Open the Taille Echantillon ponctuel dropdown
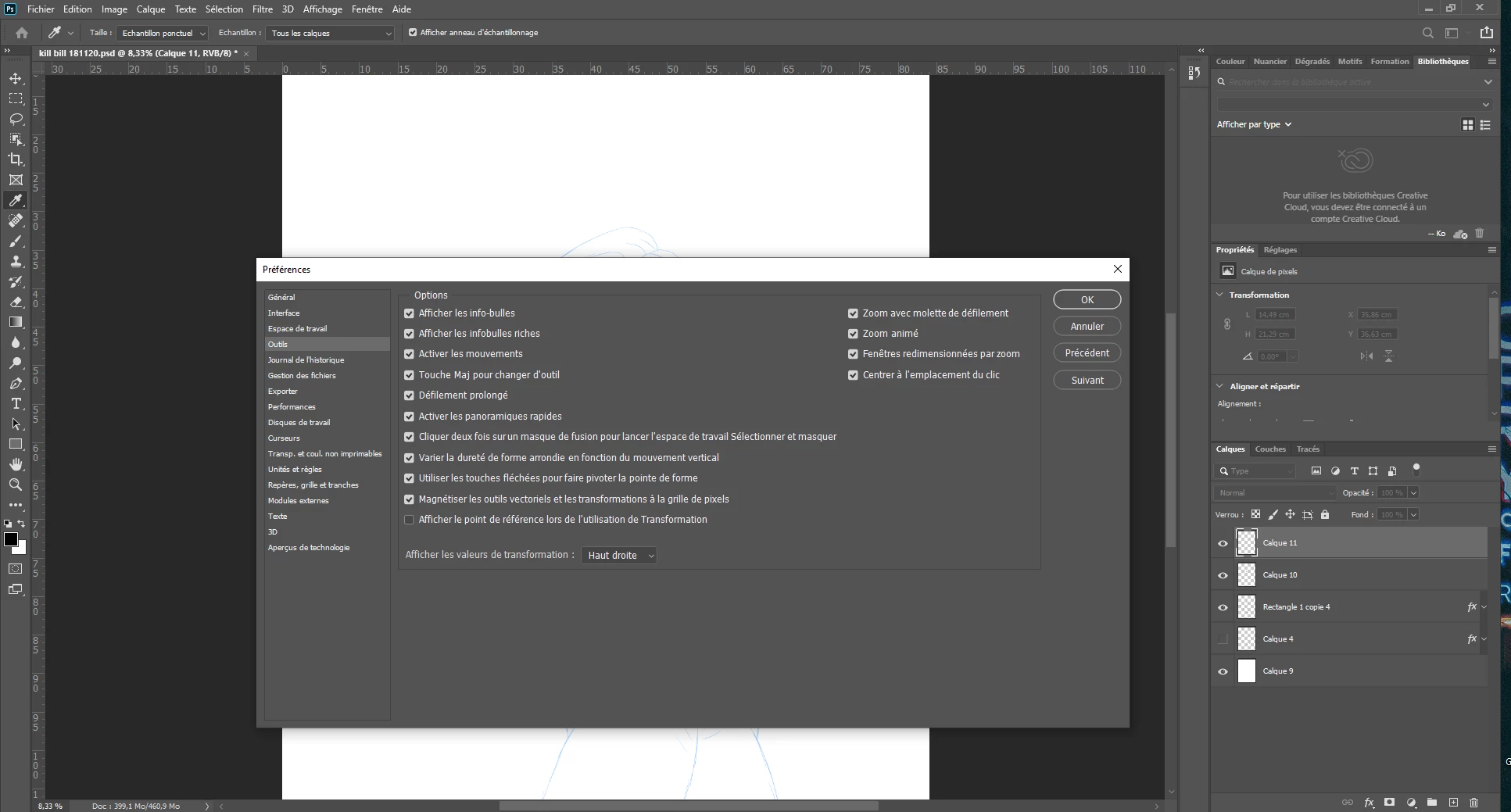 pos(163,33)
